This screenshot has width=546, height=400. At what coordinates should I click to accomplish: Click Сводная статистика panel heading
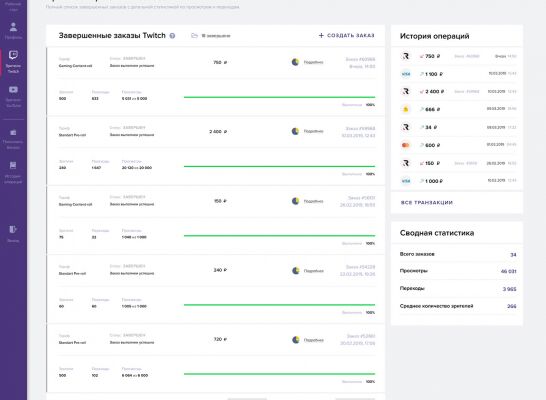[x=437, y=233]
